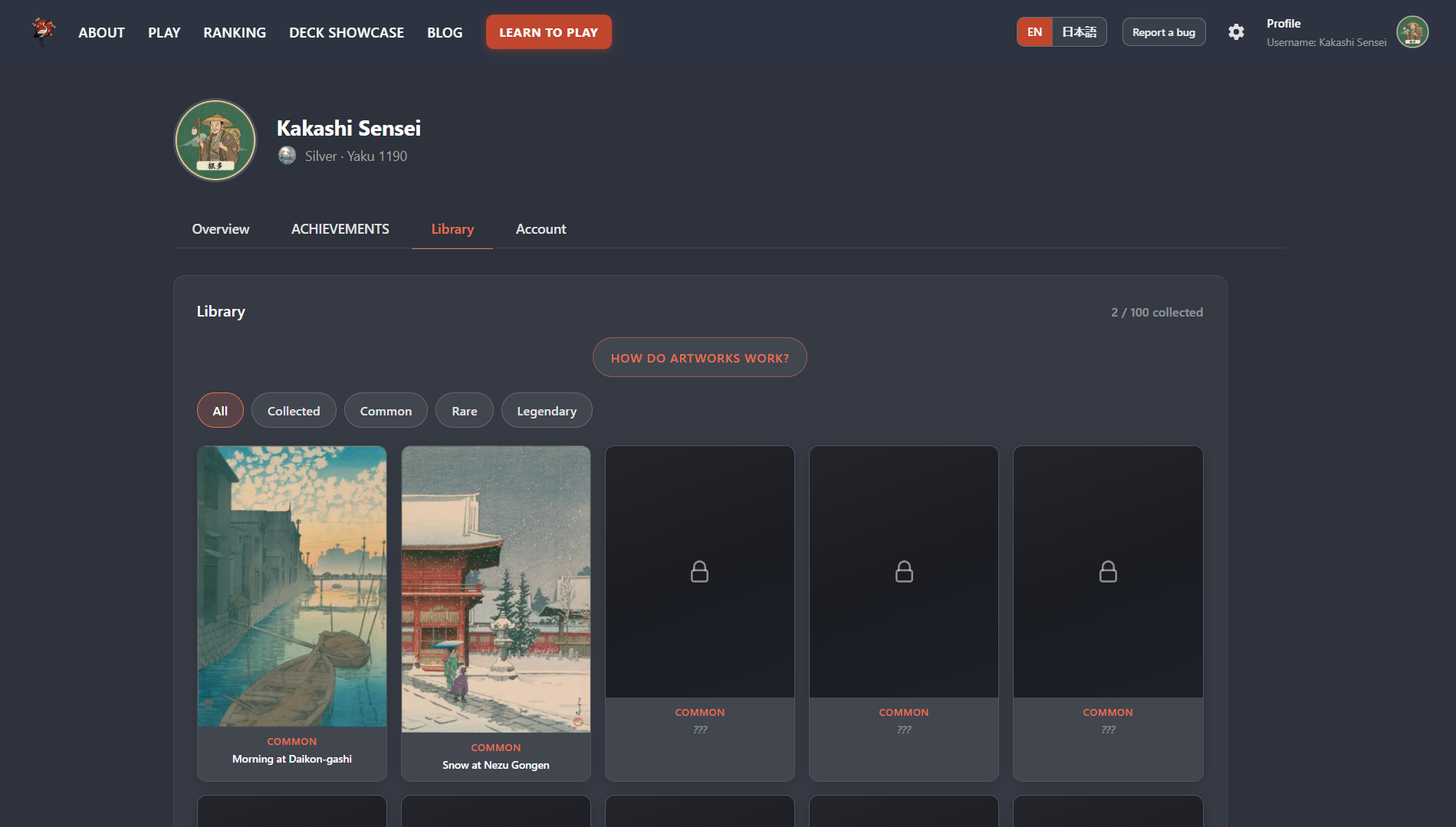
Task: Click the Profile label in the header
Action: pos(1283,24)
